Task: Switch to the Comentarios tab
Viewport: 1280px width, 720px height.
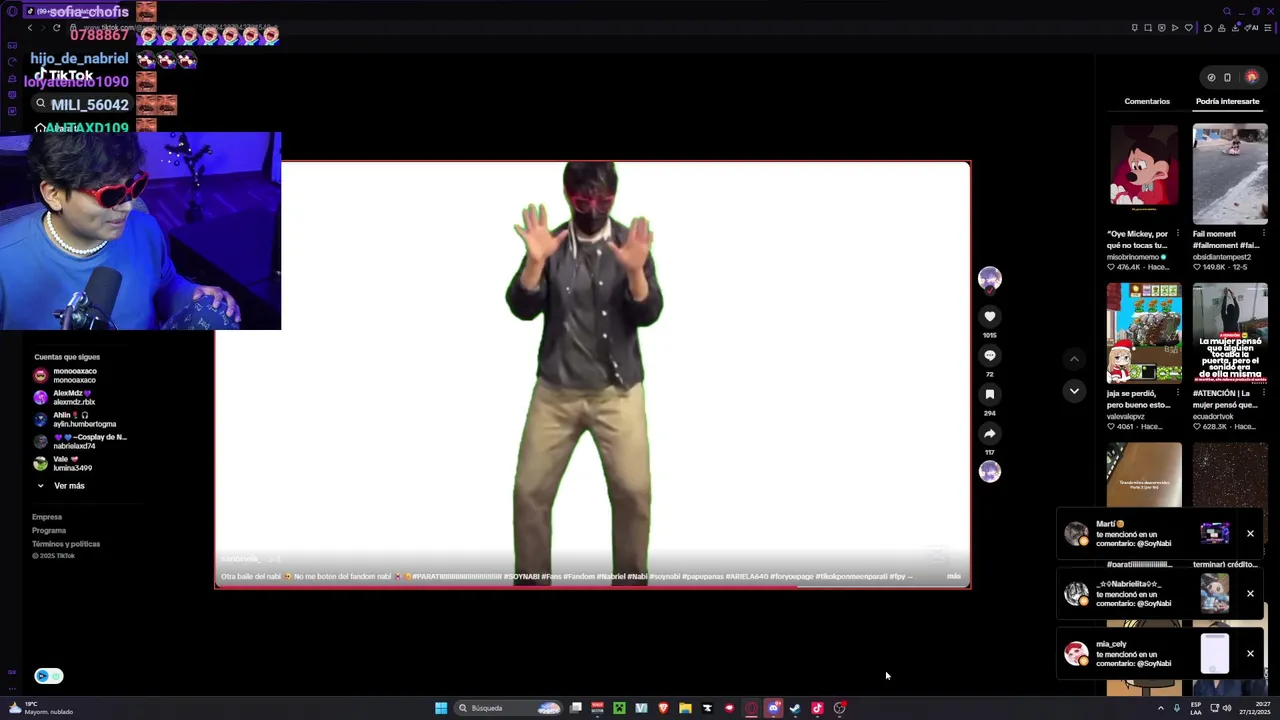Action: [x=1147, y=101]
